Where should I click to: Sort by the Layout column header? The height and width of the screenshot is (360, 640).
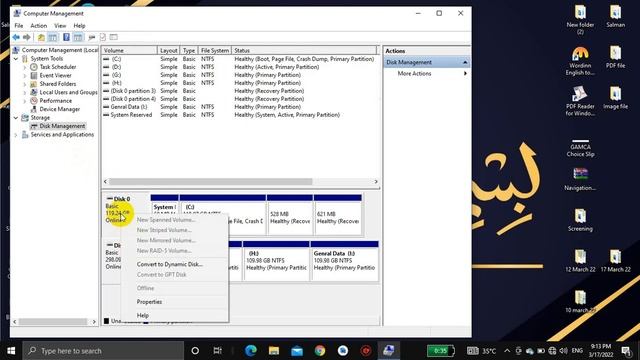coord(169,51)
